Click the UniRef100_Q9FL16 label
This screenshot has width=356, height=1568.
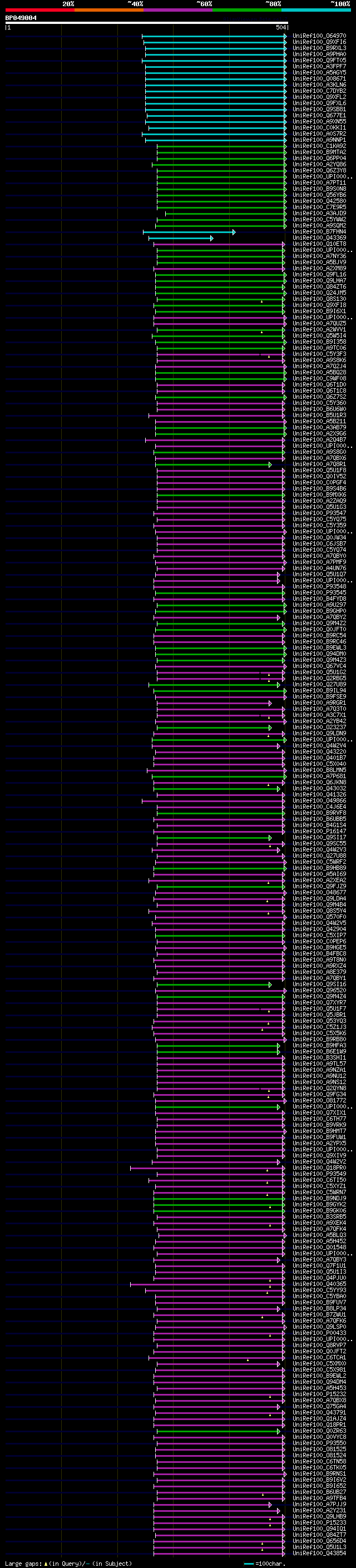tap(319, 275)
